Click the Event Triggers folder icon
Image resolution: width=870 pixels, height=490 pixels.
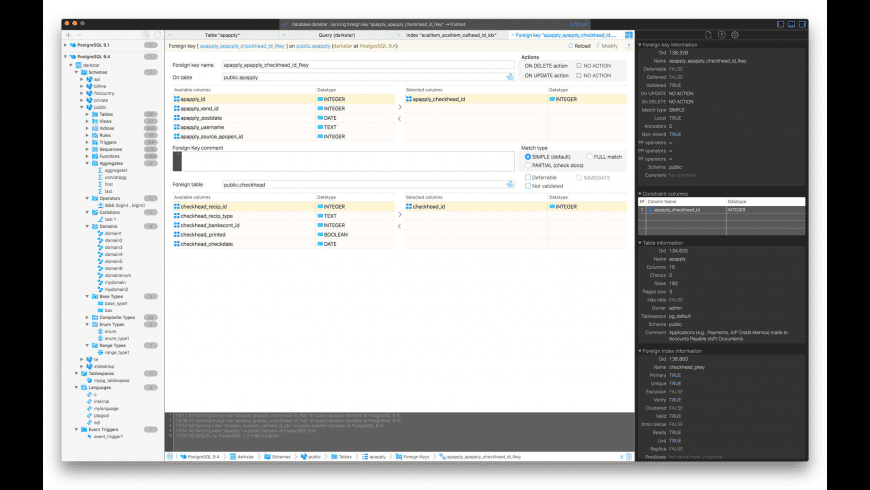[84, 430]
